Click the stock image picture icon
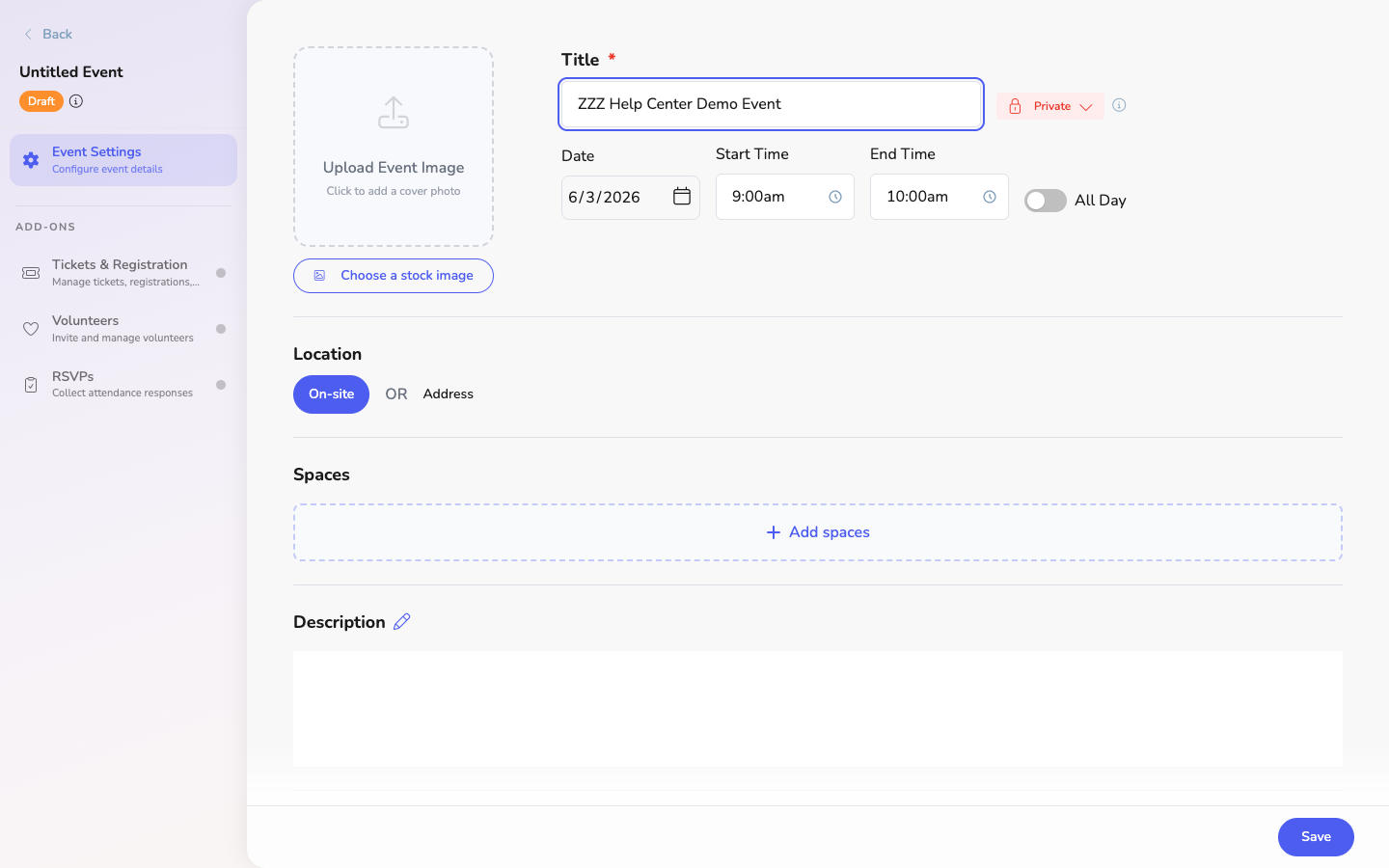1389x868 pixels. point(319,276)
